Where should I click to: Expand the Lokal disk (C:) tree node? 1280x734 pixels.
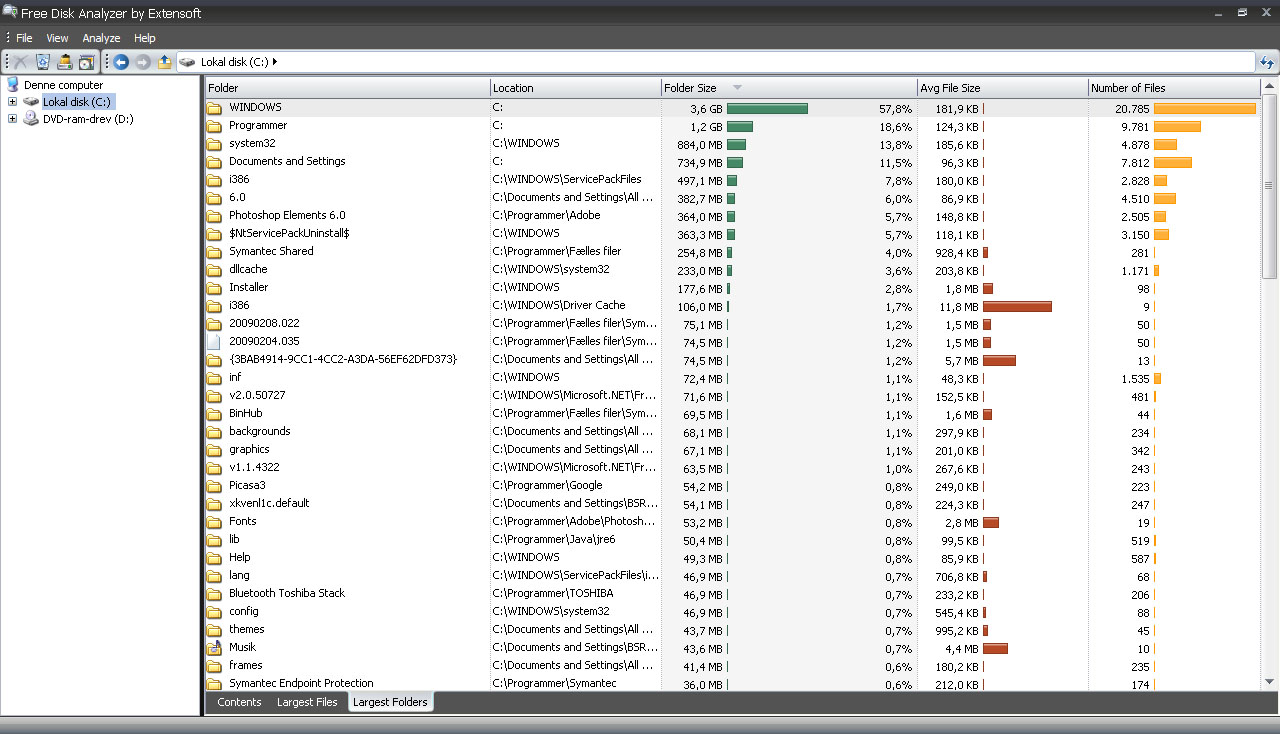pyautogui.click(x=12, y=102)
